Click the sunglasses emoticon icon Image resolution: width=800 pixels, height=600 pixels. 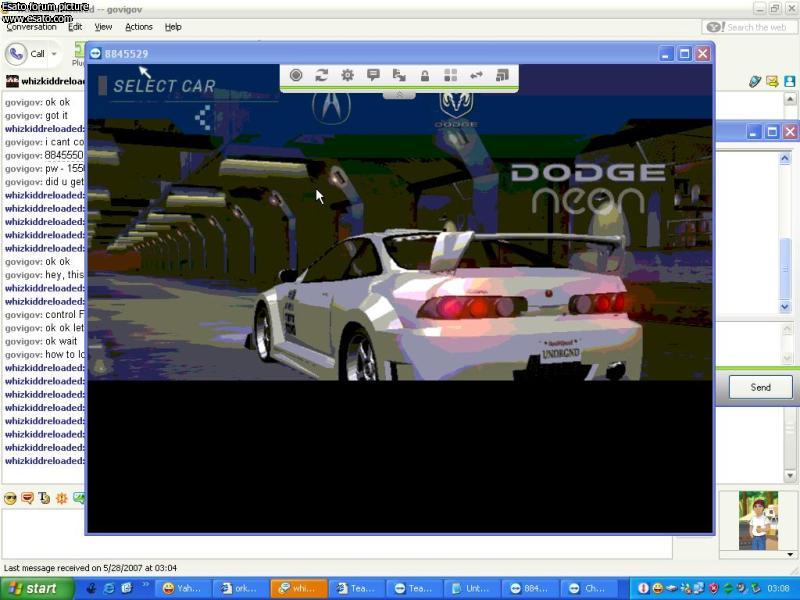point(10,498)
